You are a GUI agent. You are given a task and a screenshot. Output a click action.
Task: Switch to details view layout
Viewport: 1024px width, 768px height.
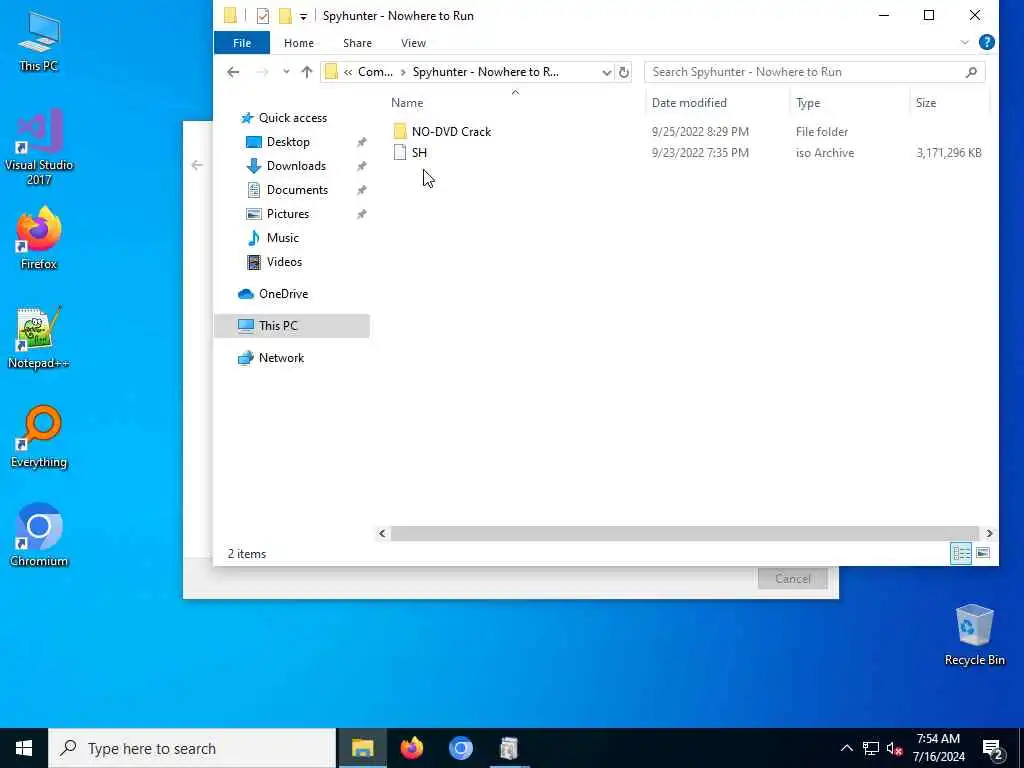(961, 553)
